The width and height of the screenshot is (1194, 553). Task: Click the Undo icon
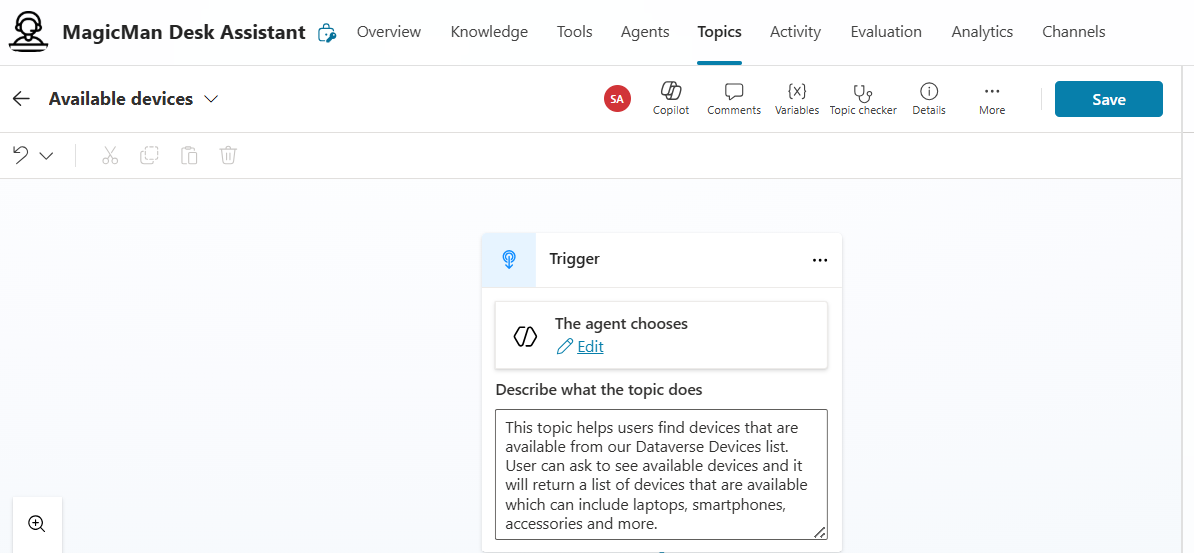point(21,155)
